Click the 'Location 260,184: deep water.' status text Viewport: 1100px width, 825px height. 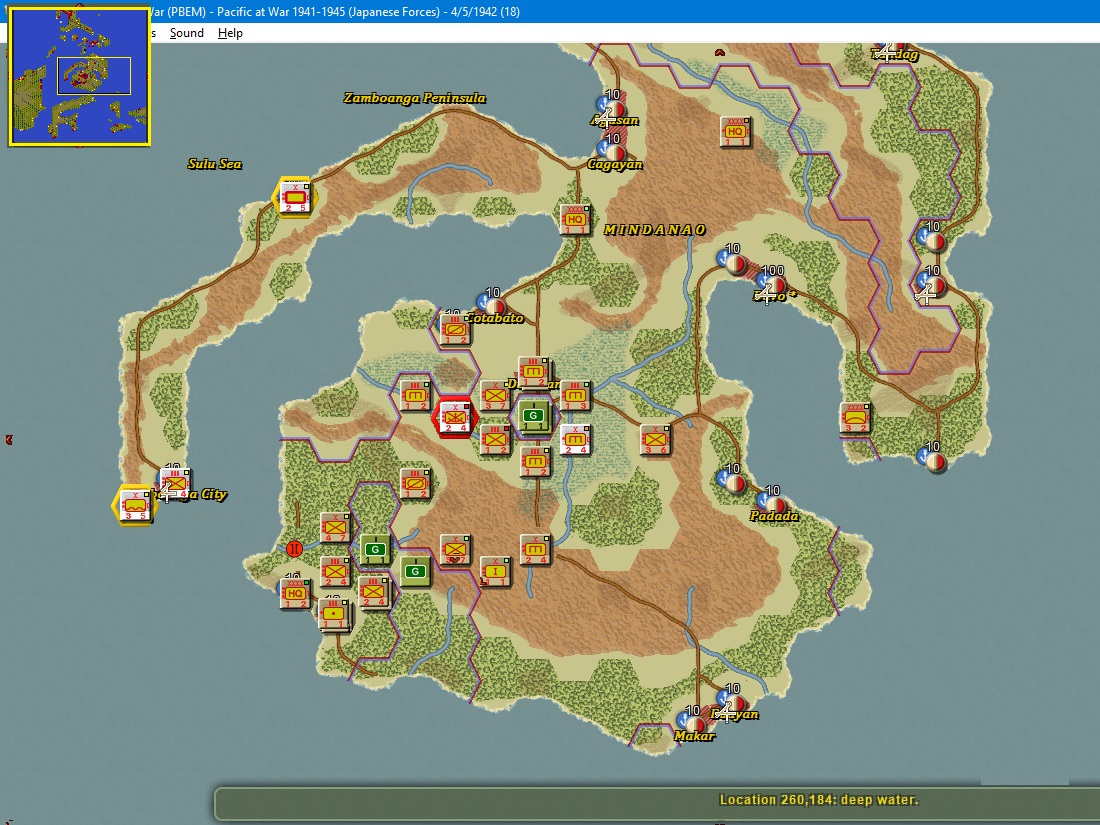pos(819,800)
